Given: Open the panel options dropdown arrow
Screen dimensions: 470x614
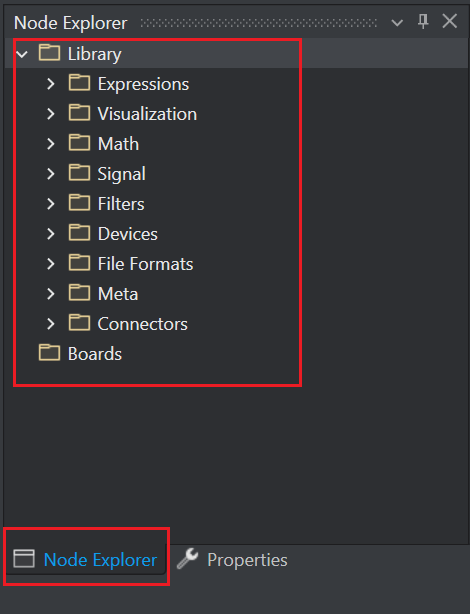Looking at the screenshot, I should pos(397,23).
